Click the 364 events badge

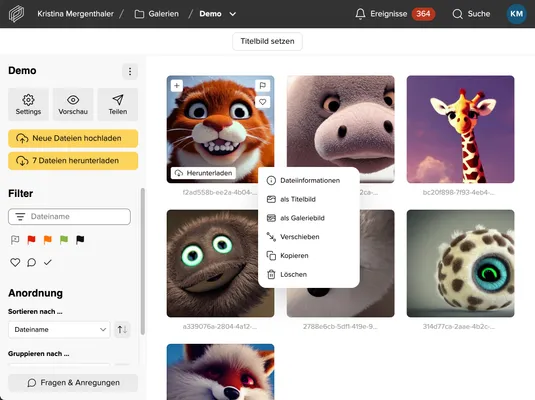[423, 14]
